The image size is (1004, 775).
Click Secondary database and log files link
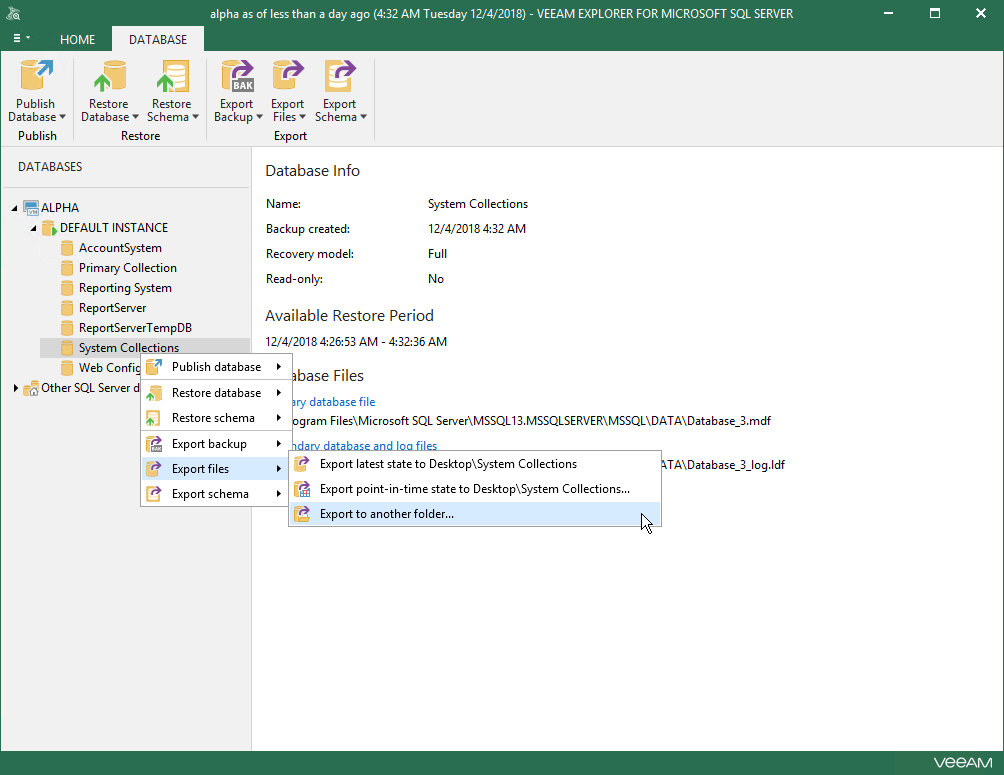click(365, 446)
